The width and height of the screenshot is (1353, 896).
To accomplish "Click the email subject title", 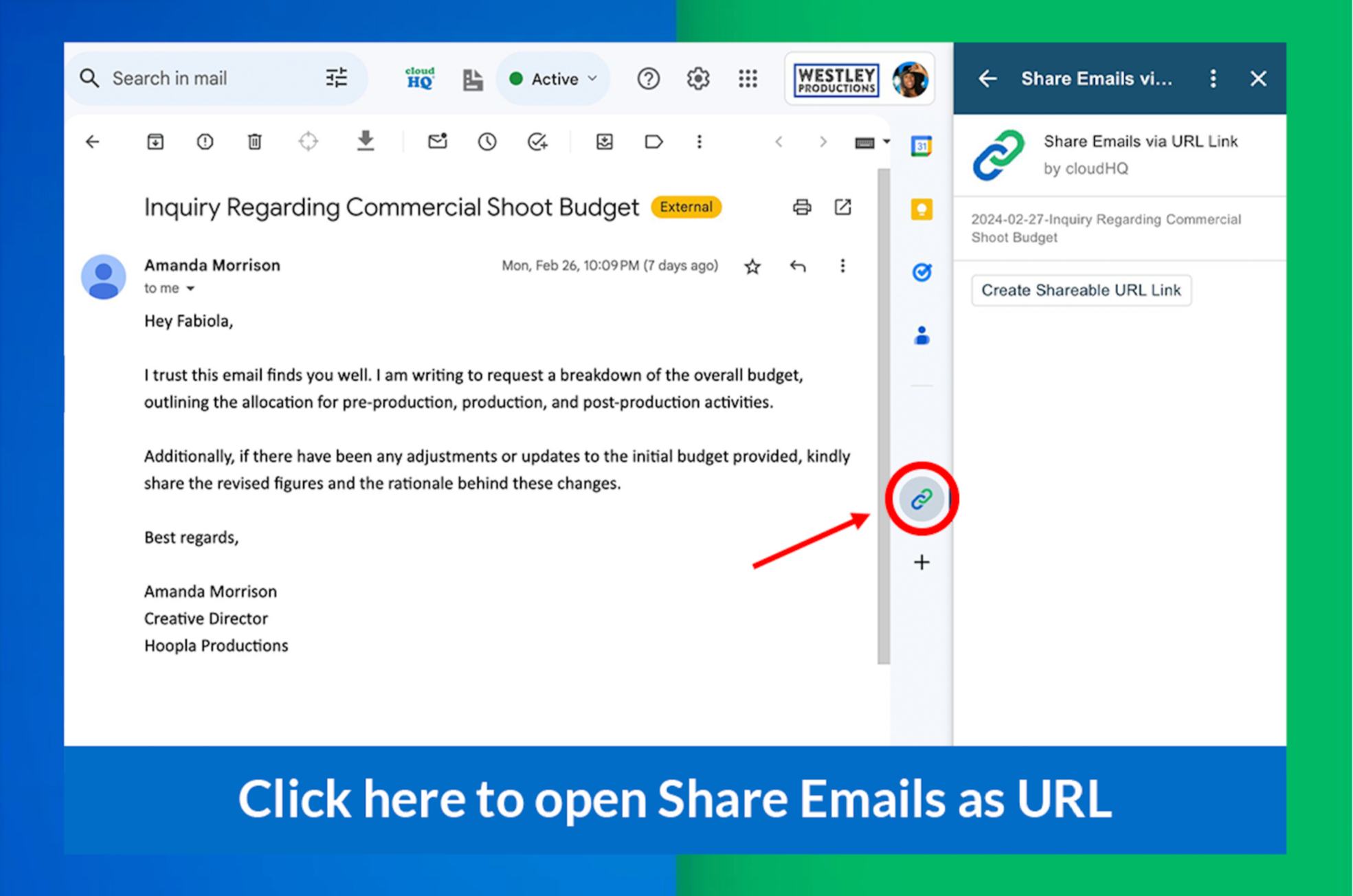I will tap(391, 207).
